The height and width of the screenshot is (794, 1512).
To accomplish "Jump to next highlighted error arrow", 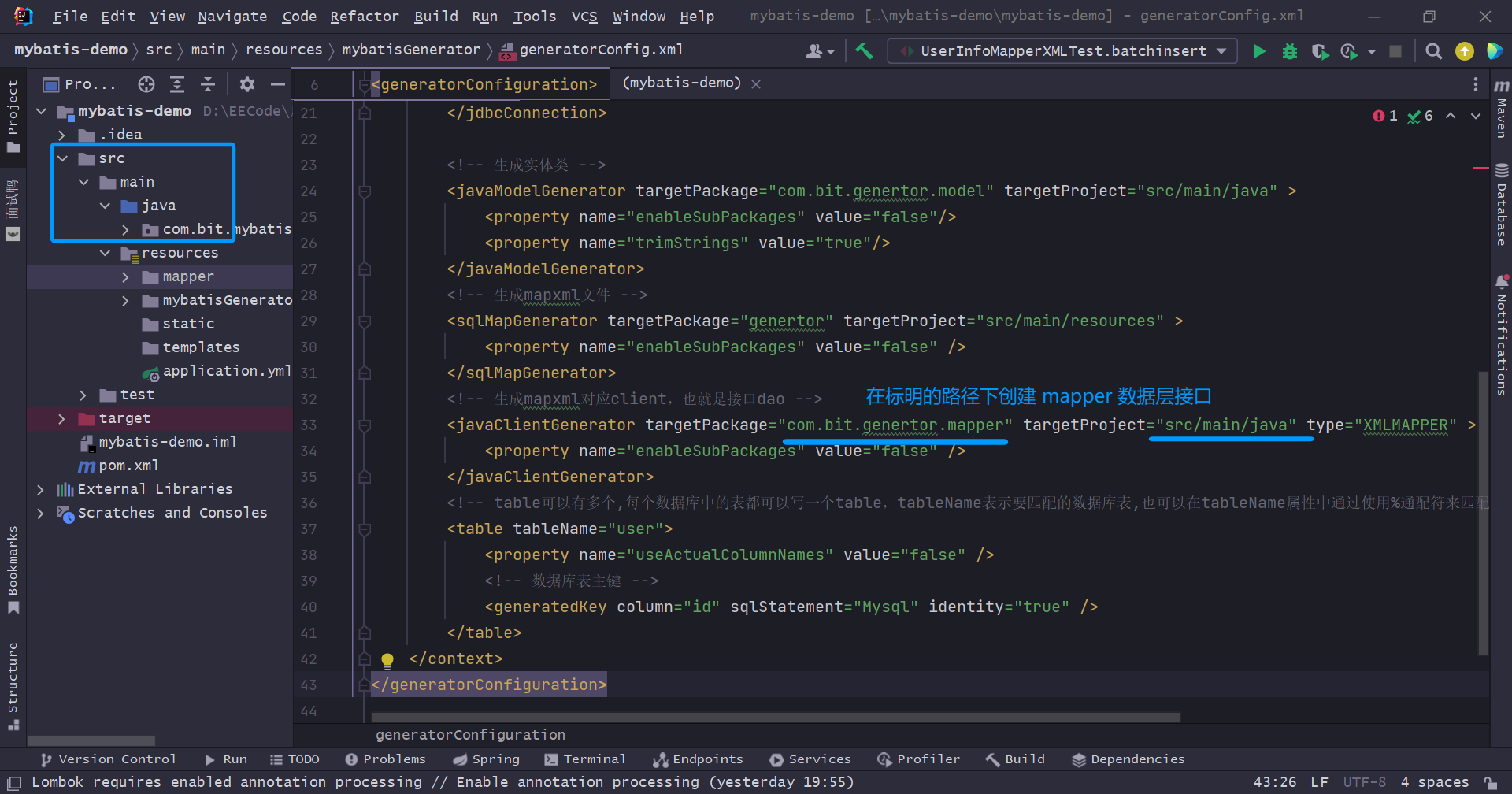I will coord(1476,116).
